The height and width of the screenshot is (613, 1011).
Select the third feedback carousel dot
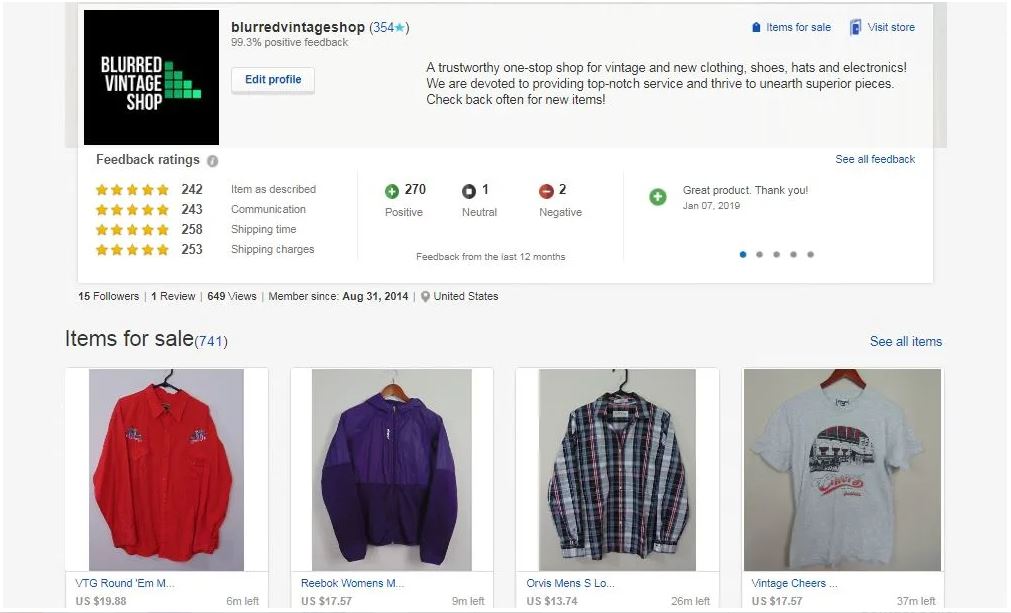(x=777, y=254)
